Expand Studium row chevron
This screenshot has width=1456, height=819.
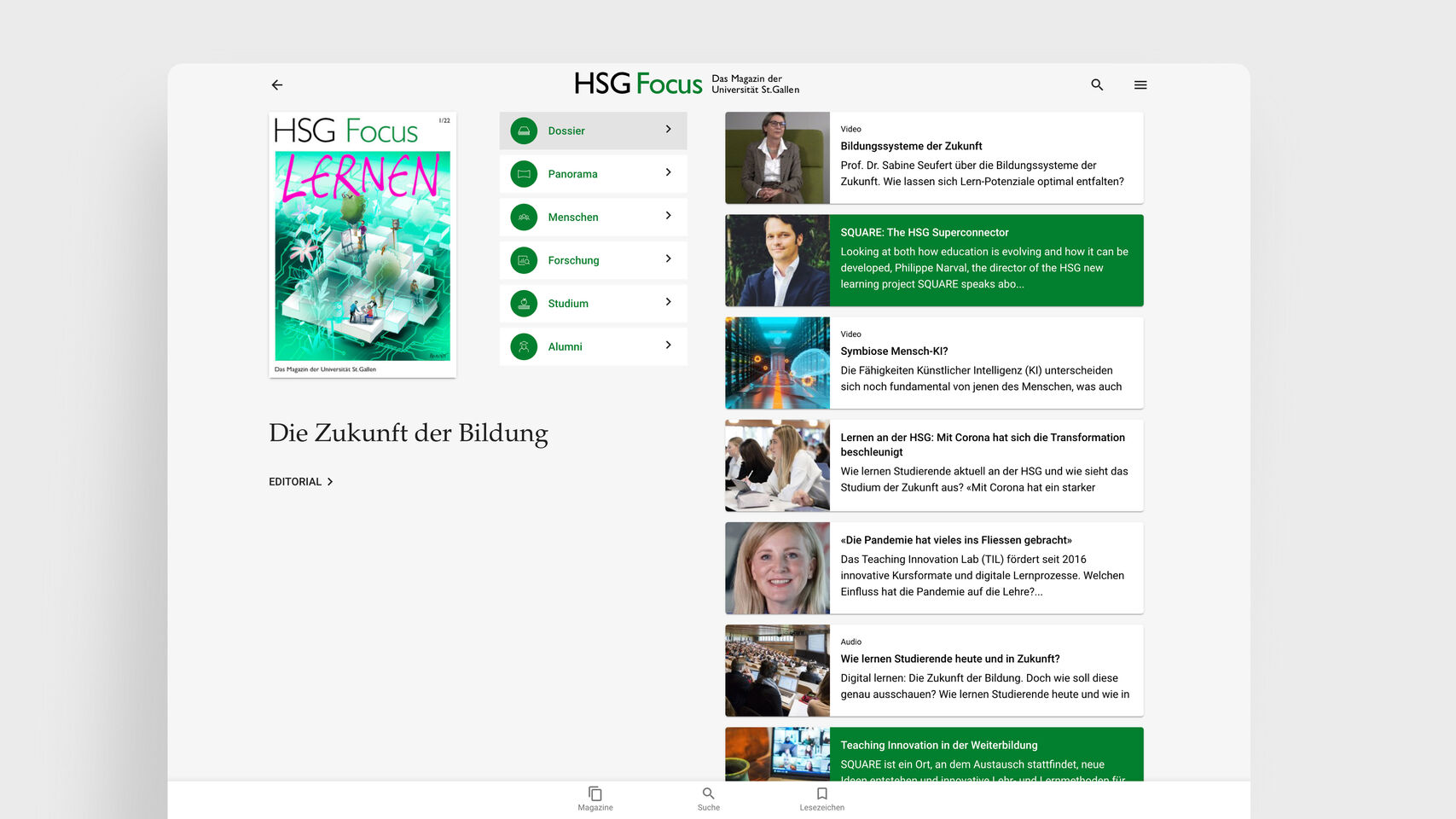669,302
